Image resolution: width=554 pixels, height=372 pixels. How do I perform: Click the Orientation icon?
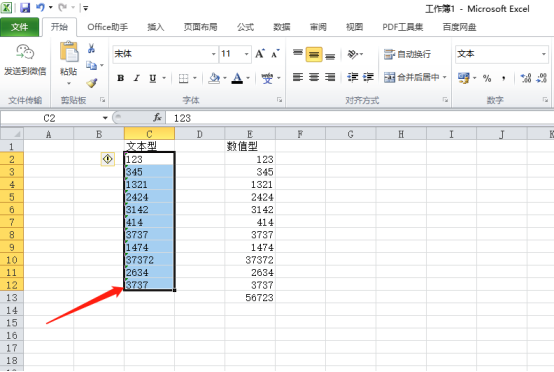coord(353,54)
